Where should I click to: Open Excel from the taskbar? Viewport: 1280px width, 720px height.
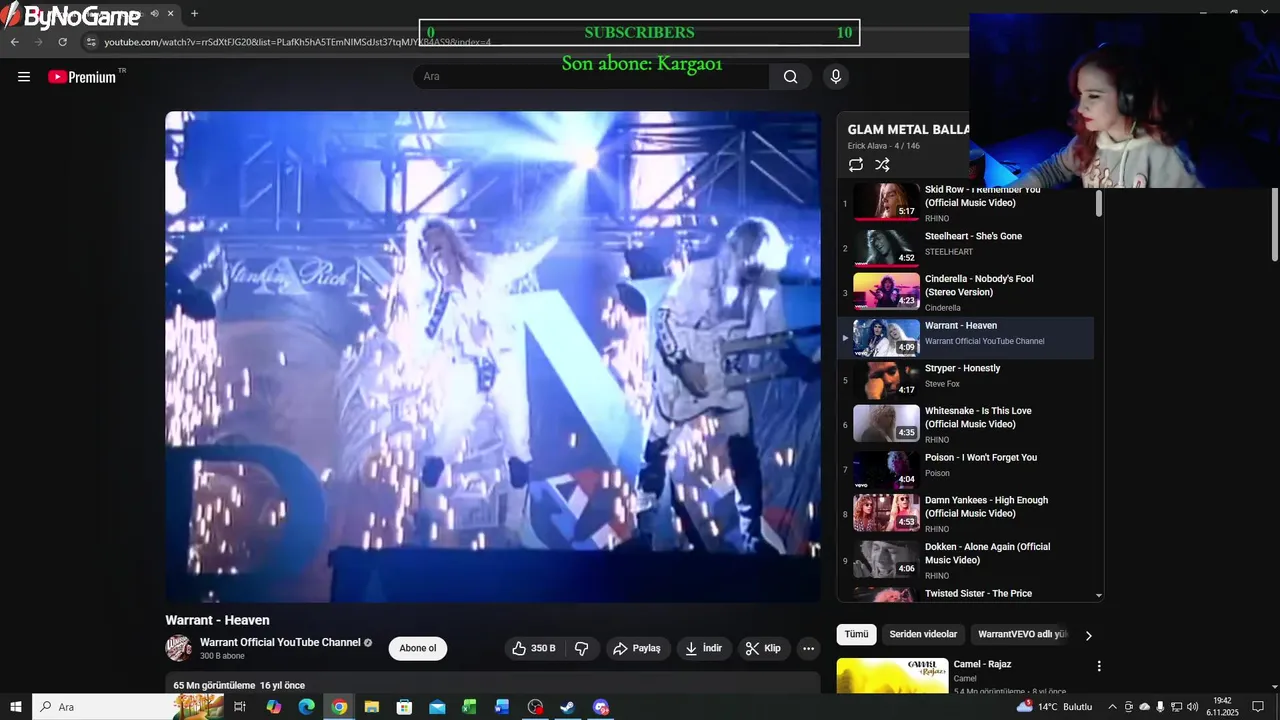pos(469,707)
